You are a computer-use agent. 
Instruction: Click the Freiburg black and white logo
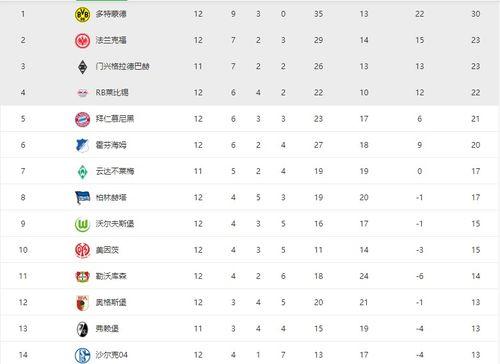tap(82, 329)
